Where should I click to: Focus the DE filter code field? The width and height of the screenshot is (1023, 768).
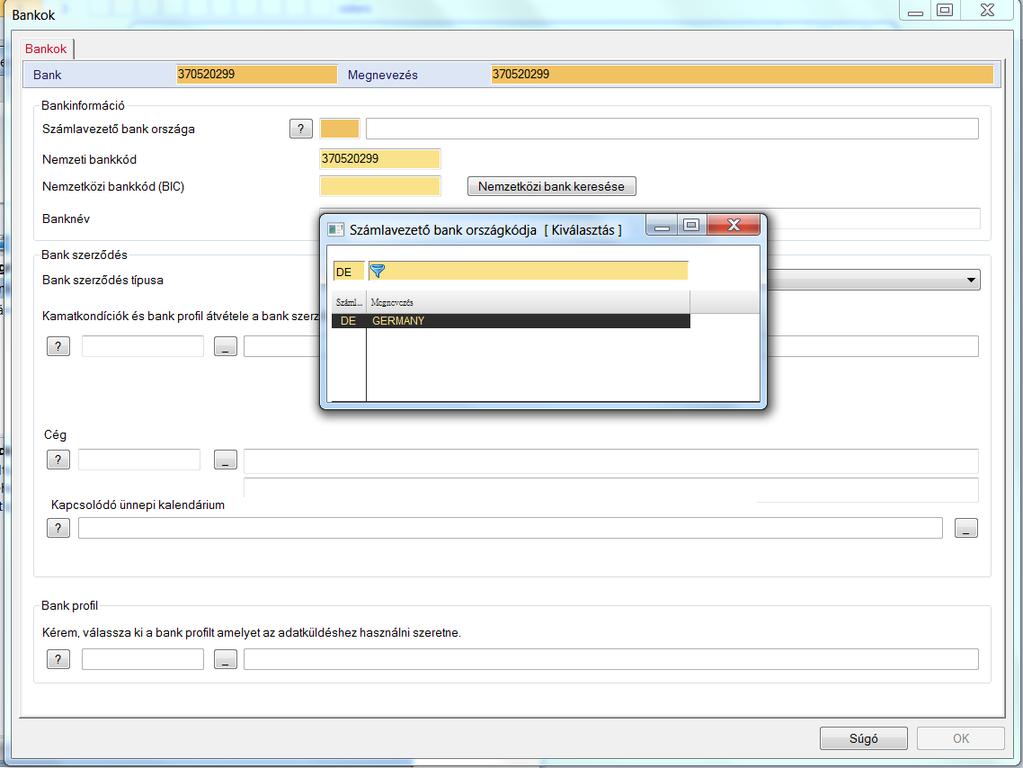coord(348,271)
